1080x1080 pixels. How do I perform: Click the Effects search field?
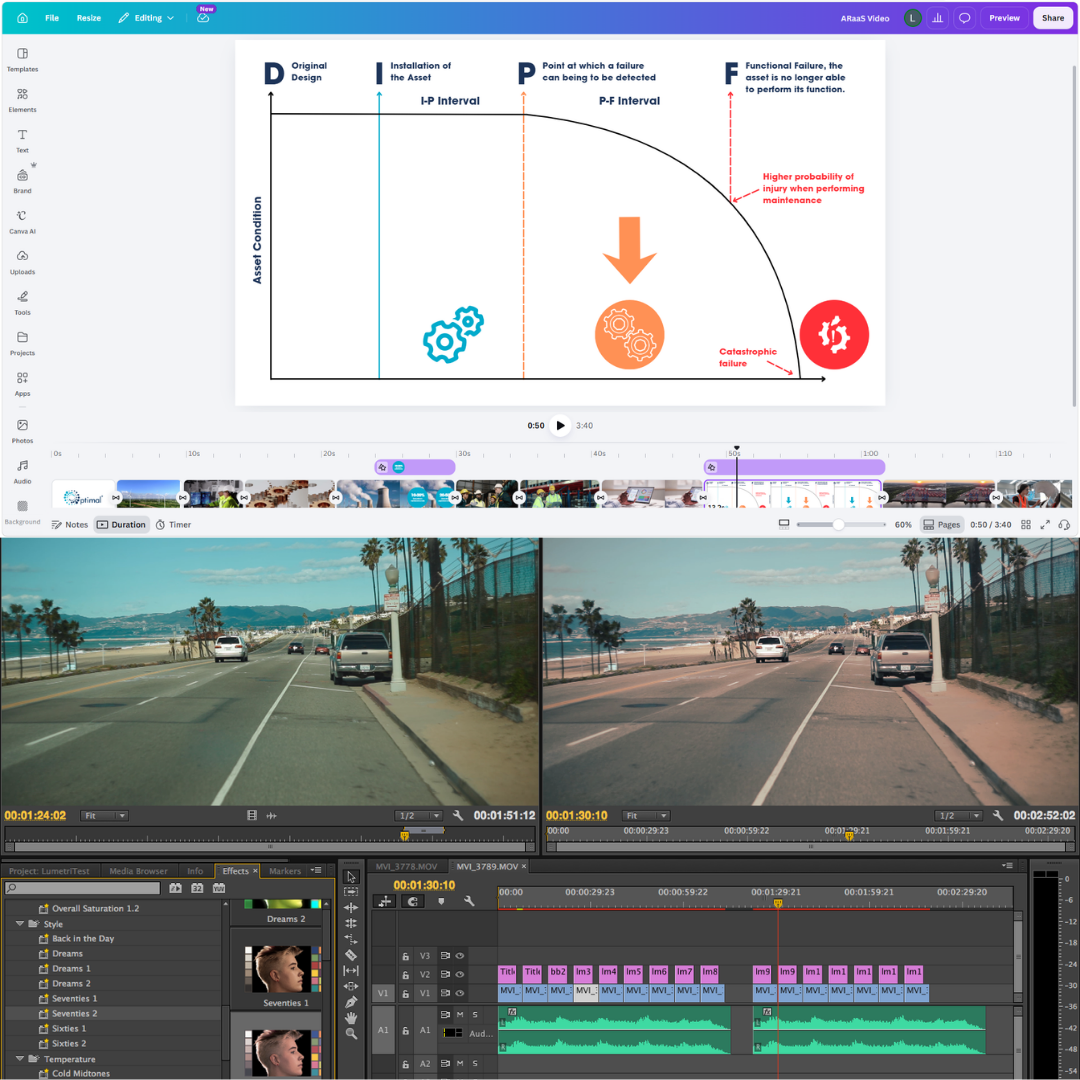click(83, 889)
